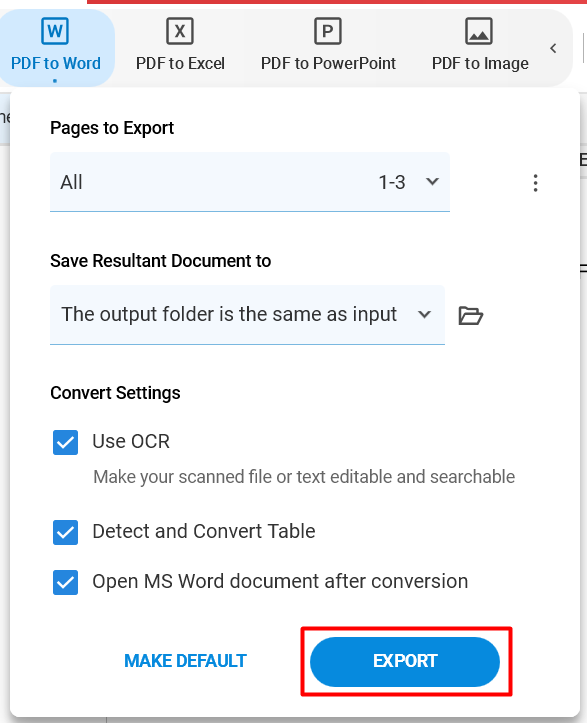Switch to the PDF to PowerPoint tab label
The width and height of the screenshot is (587, 723).
(x=328, y=63)
